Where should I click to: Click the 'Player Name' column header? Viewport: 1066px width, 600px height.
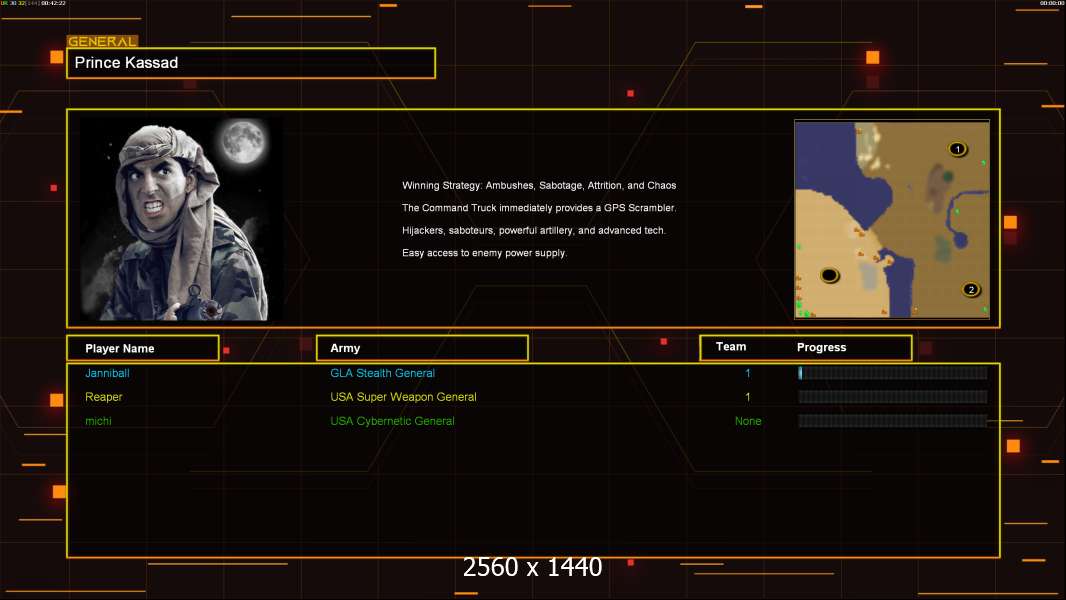[143, 348]
